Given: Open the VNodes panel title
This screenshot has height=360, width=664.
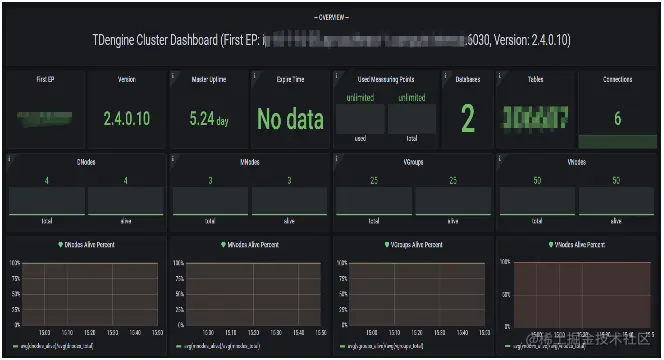Looking at the screenshot, I should coord(577,162).
